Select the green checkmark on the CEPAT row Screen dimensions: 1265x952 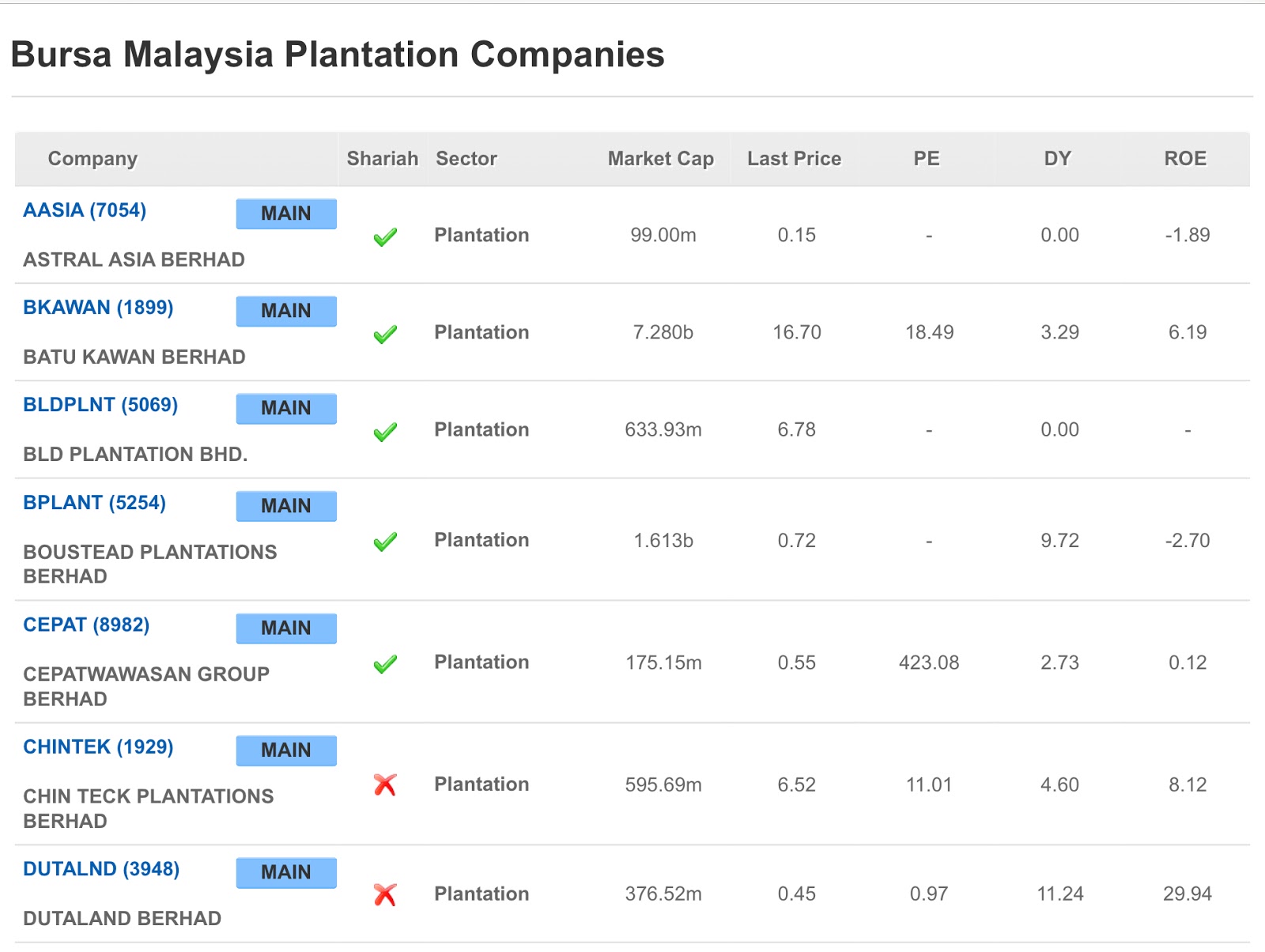tap(385, 664)
